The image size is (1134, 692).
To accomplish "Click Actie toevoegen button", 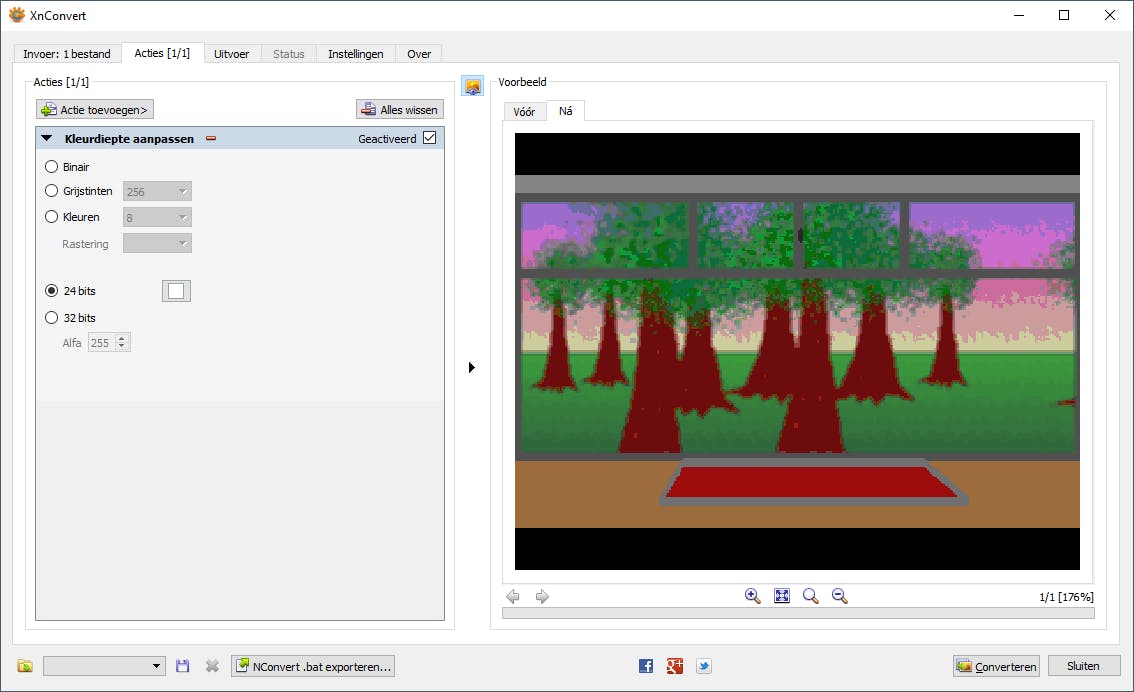I will pyautogui.click(x=95, y=109).
